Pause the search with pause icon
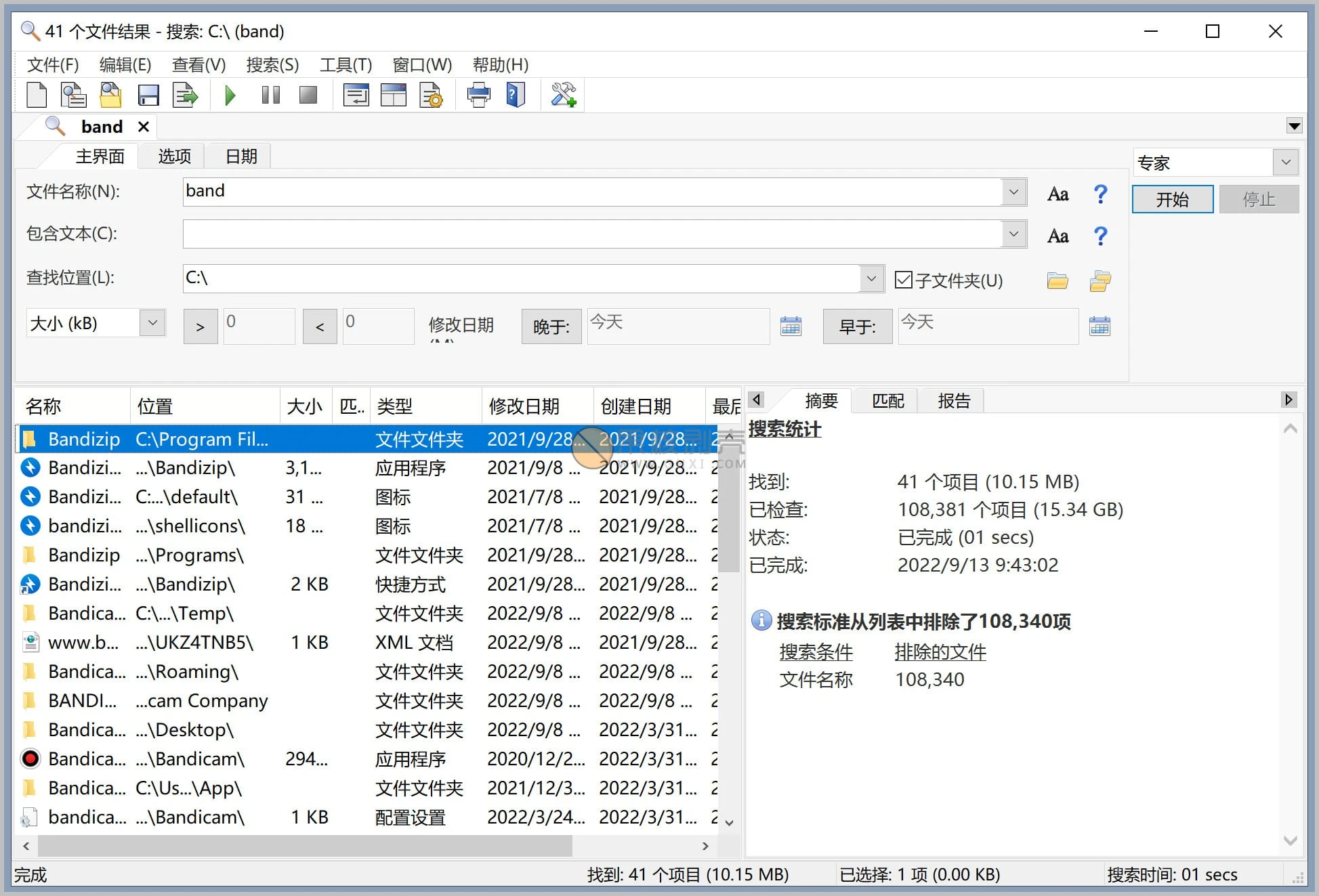The image size is (1319, 896). pyautogui.click(x=270, y=95)
